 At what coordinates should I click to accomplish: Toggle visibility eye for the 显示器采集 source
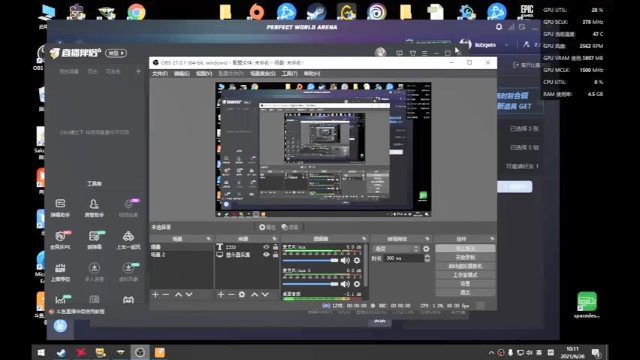pyautogui.click(x=266, y=254)
